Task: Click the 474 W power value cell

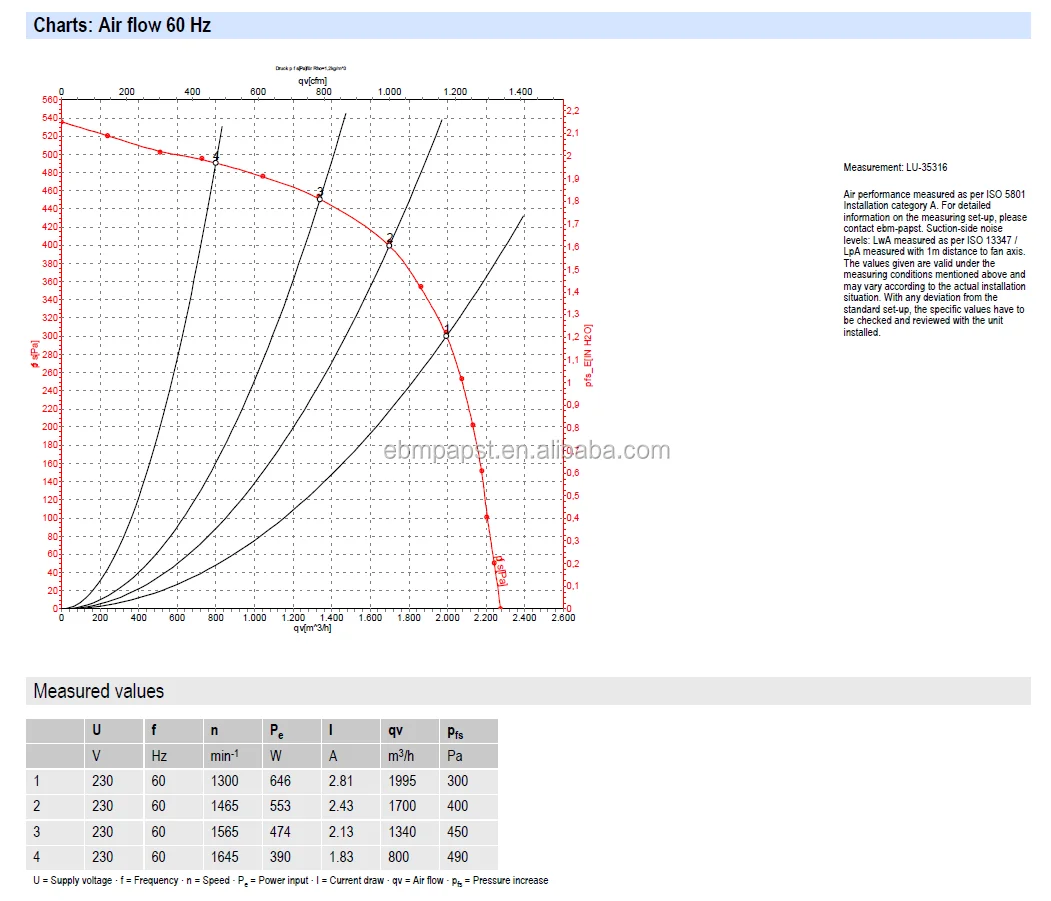Action: 280,832
